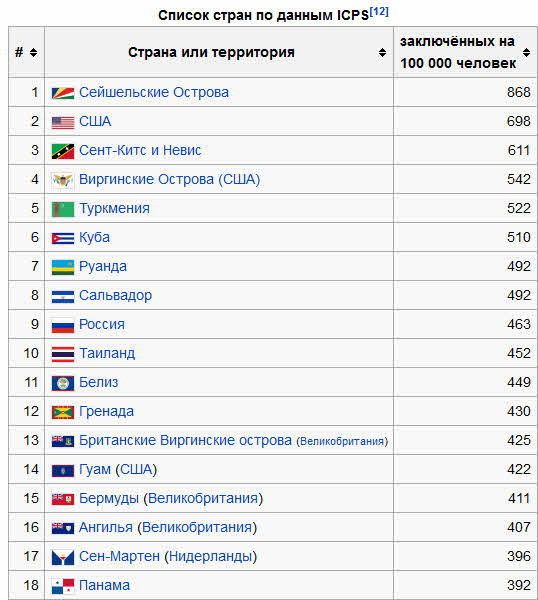
Task: Click the Grenada flag icon
Action: (63, 412)
